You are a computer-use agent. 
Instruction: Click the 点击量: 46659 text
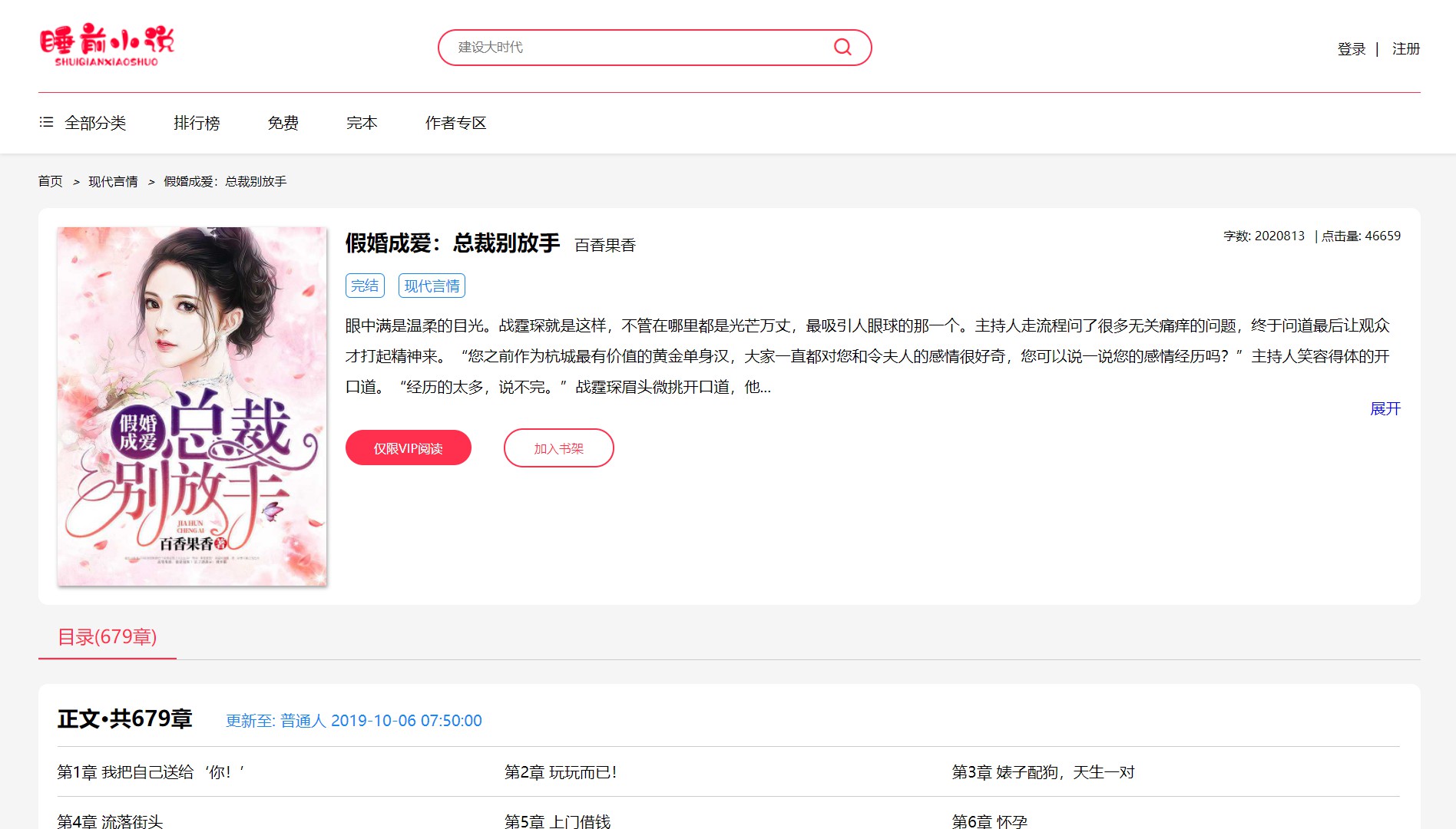(x=1361, y=236)
